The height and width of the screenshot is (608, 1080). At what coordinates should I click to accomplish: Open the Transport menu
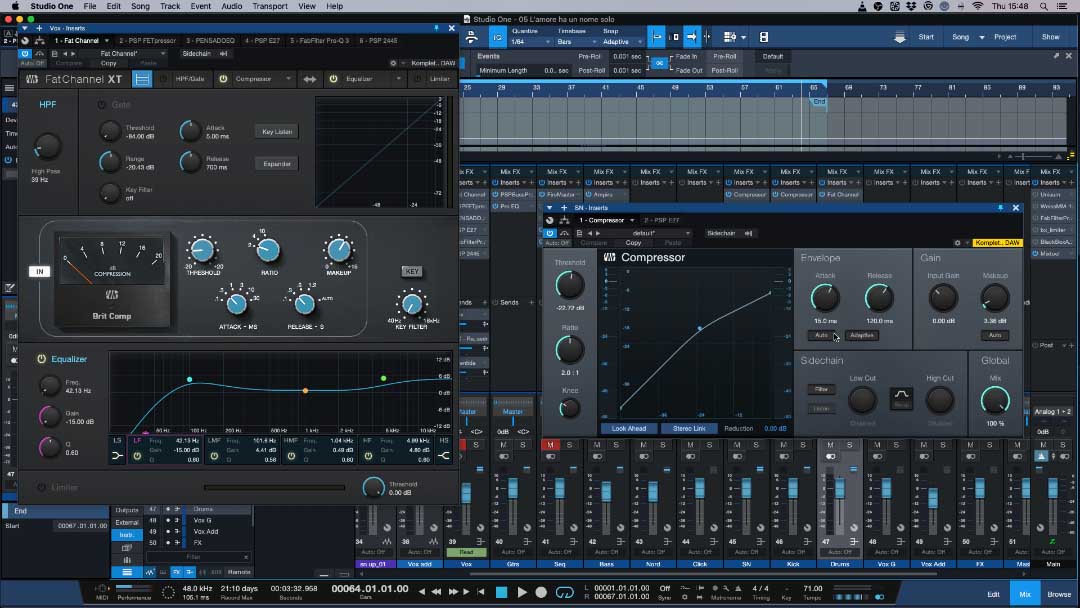[270, 6]
